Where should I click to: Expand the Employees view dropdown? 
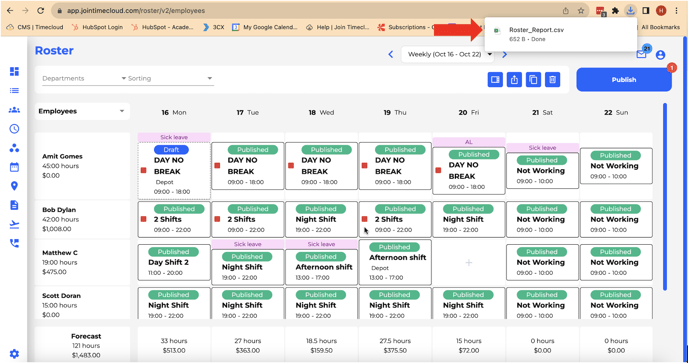coord(82,111)
